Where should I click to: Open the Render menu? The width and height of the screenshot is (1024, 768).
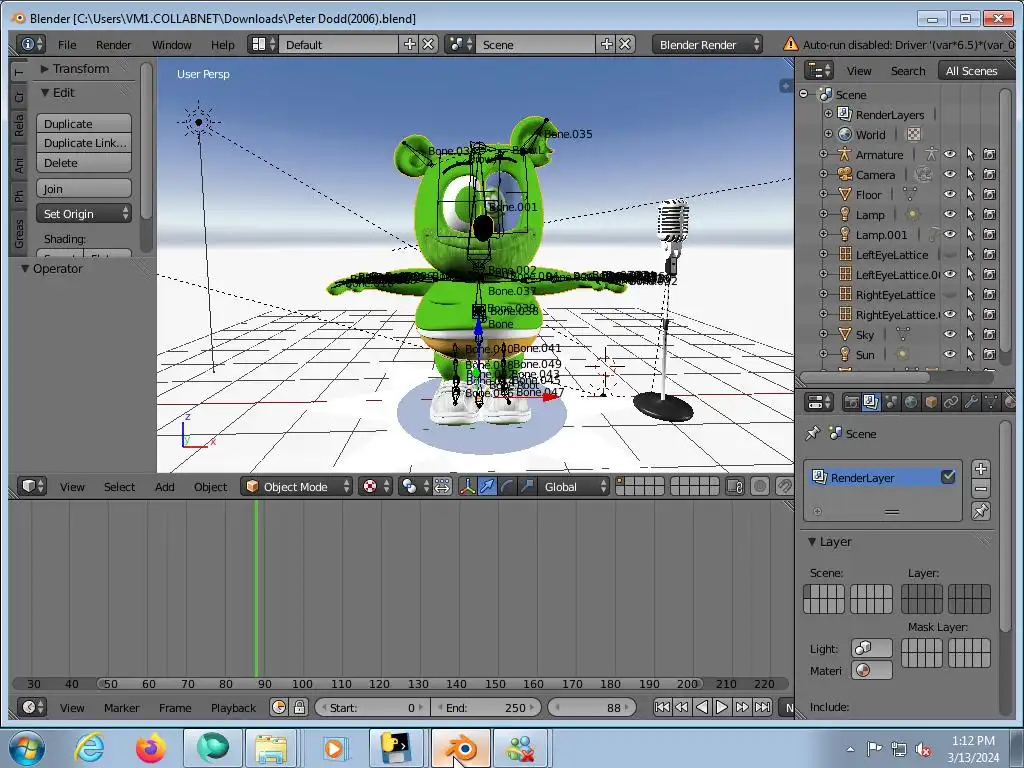tap(113, 44)
